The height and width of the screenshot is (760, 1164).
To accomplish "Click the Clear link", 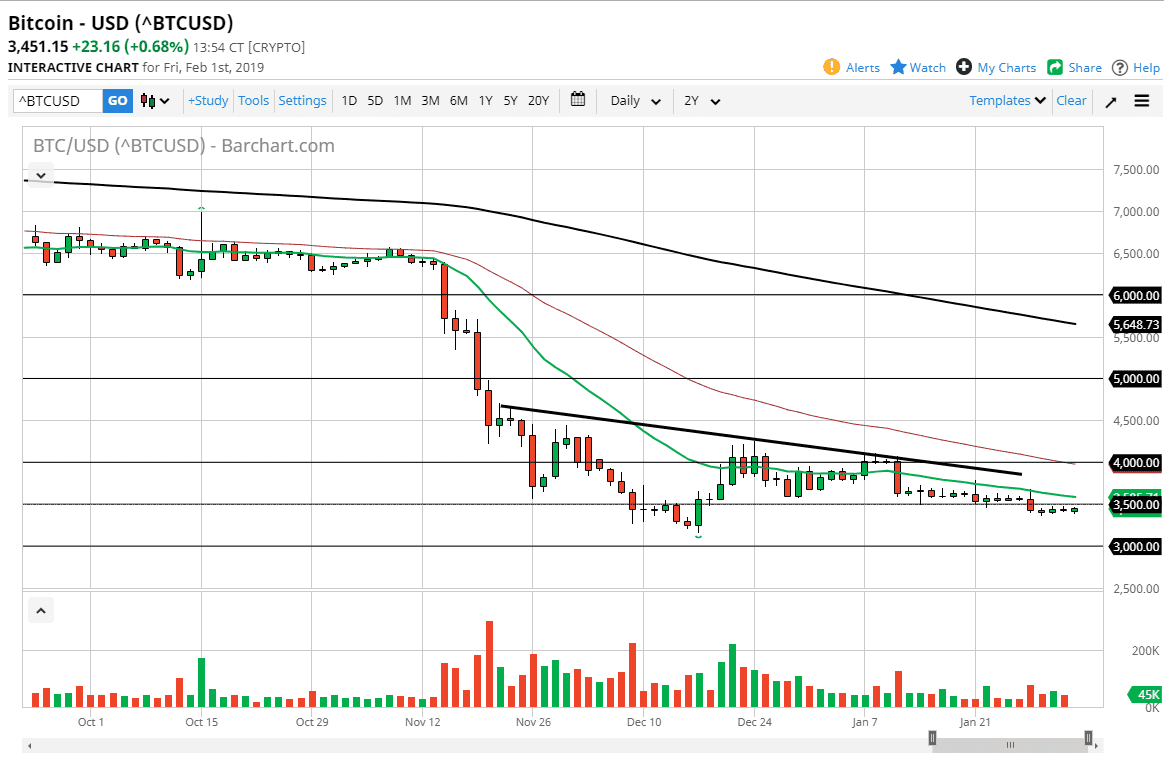I will pos(1071,100).
